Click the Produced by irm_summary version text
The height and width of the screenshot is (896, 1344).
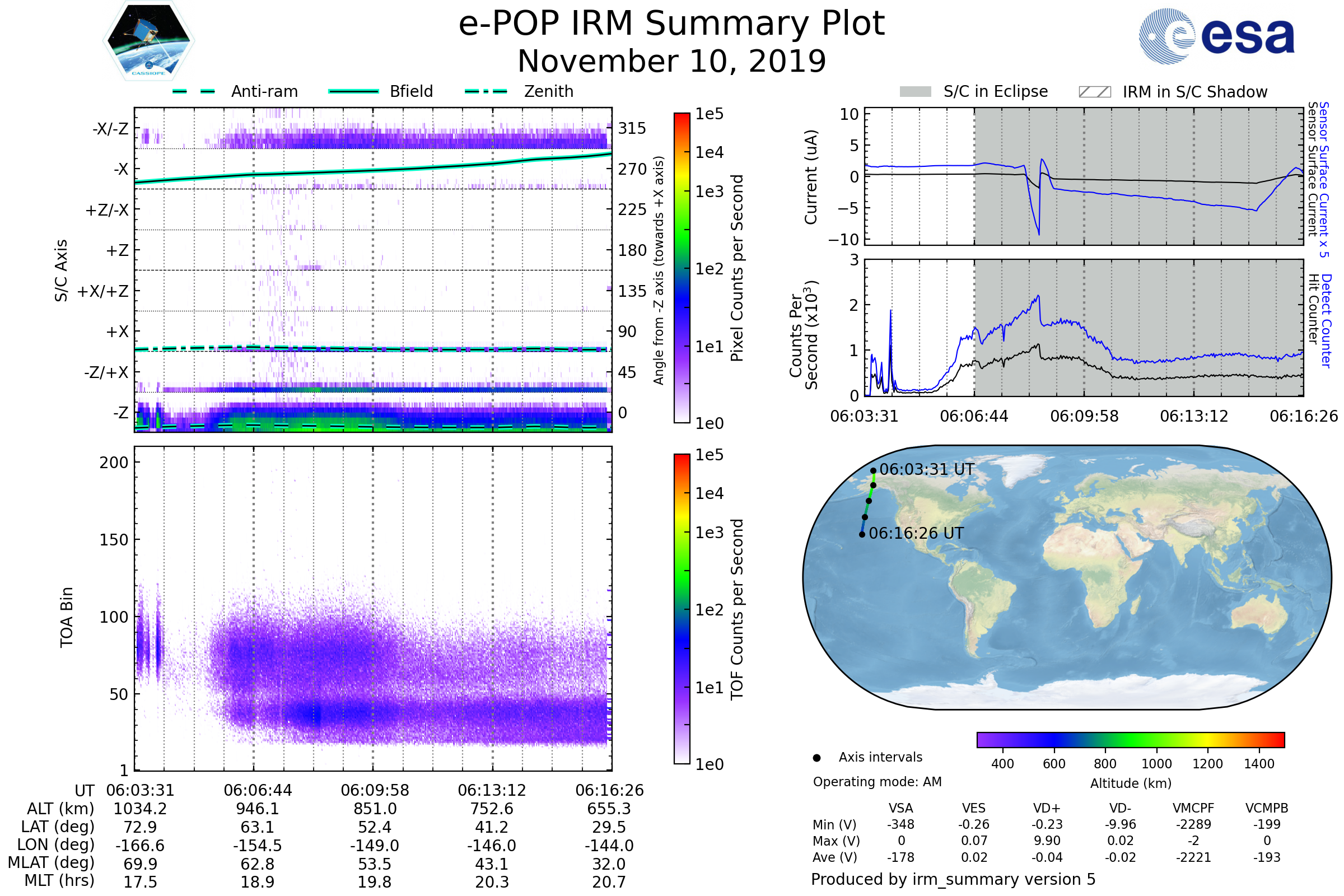(x=953, y=879)
